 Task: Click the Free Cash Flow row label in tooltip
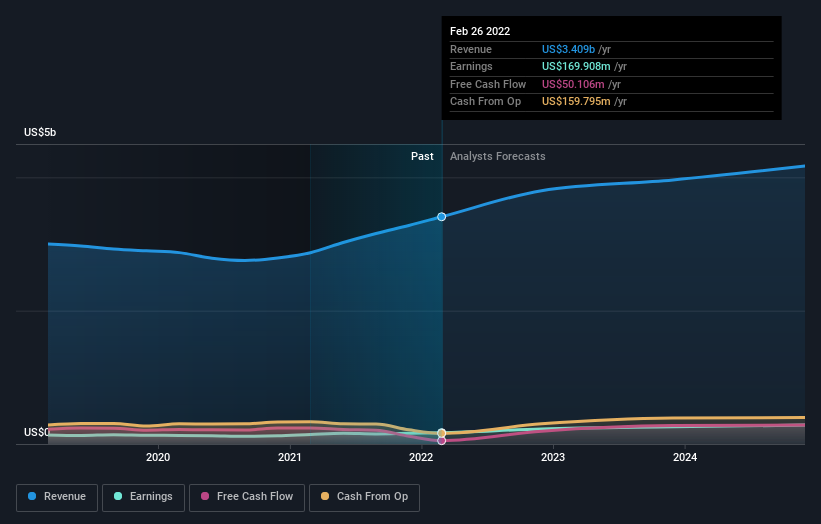tap(488, 84)
